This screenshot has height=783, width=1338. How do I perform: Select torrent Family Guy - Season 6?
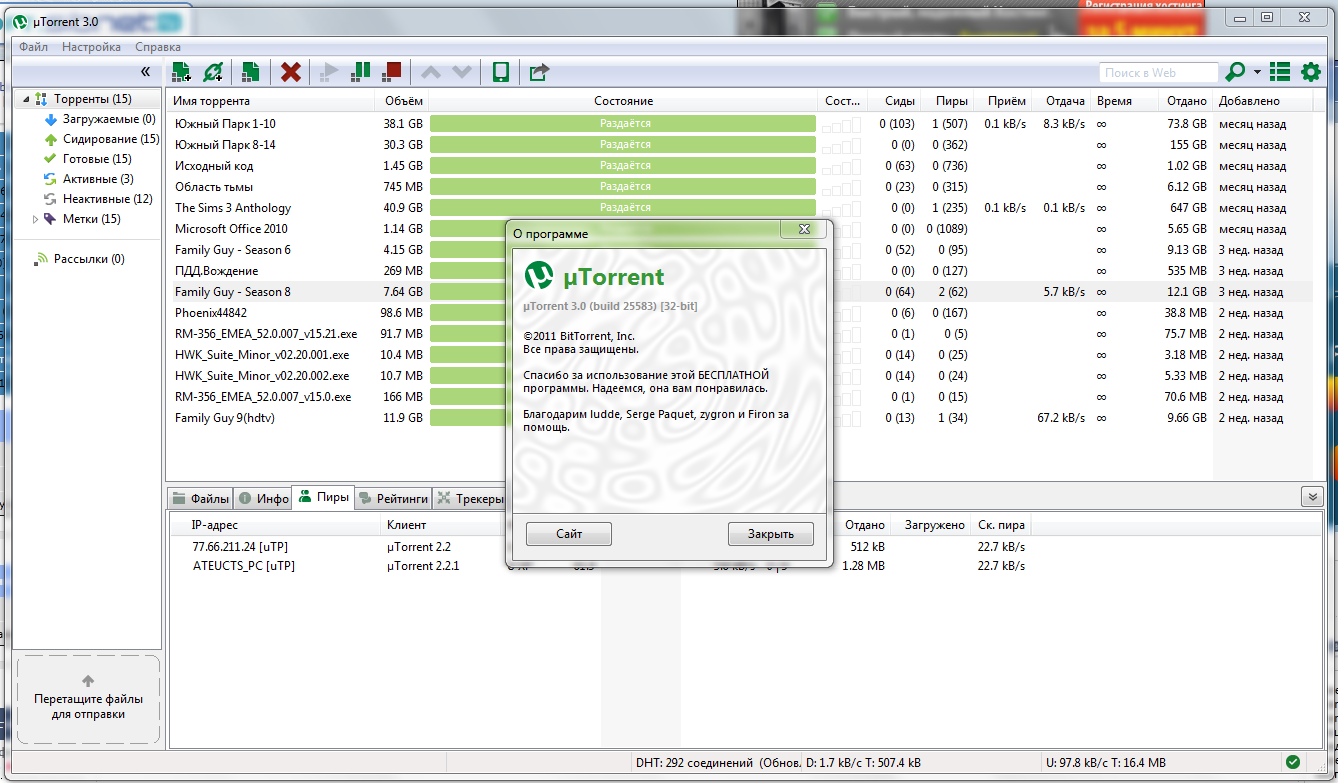[233, 250]
